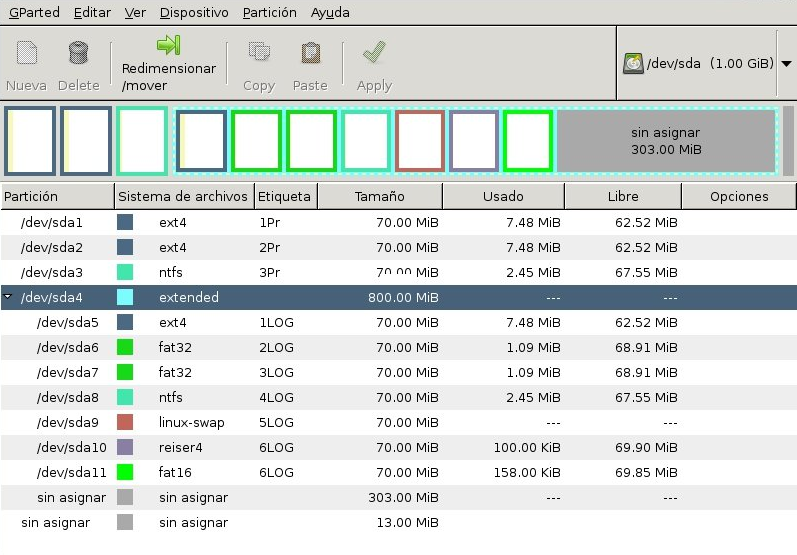Open the Partición menu
Screen dimensions: 797x555
pyautogui.click(x=270, y=13)
